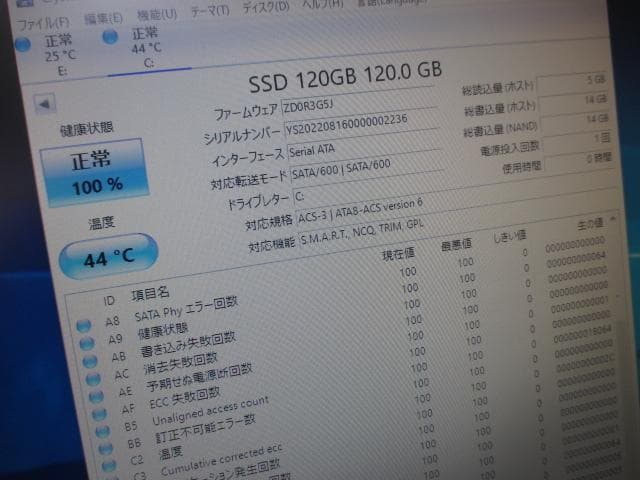Click the 電源投入回数 value 1 回
This screenshot has width=640, height=480.
[x=577, y=140]
